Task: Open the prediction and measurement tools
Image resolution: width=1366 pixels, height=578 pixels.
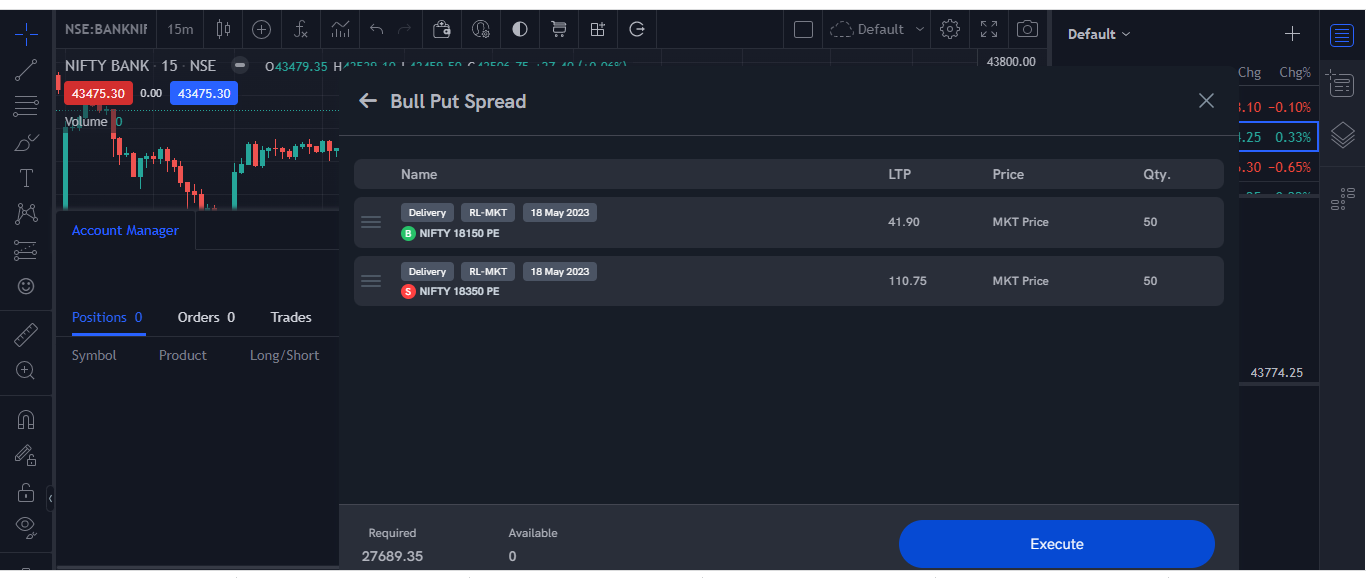Action: 27,250
